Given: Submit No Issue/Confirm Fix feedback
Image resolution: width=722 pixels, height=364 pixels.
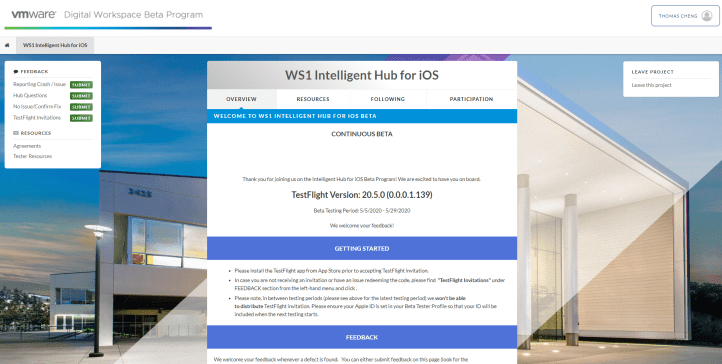Looking at the screenshot, I should 81,107.
